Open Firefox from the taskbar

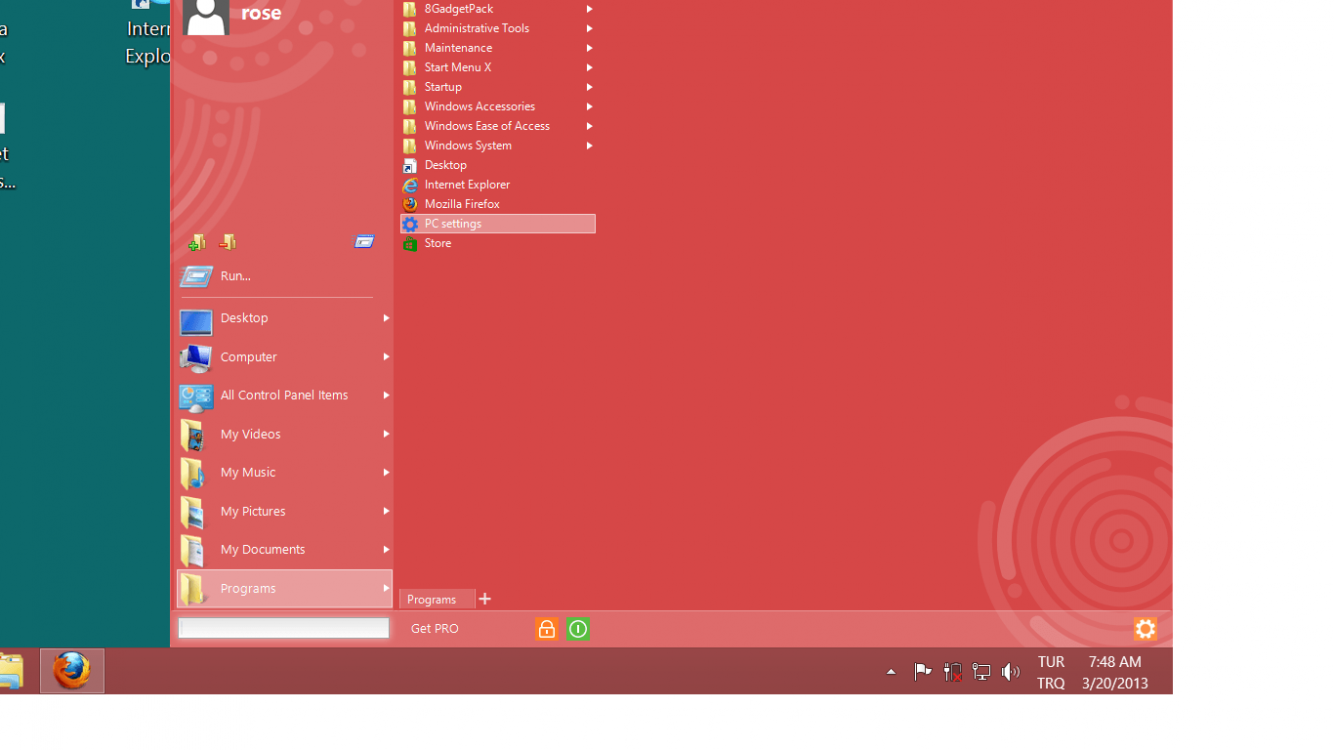click(72, 671)
